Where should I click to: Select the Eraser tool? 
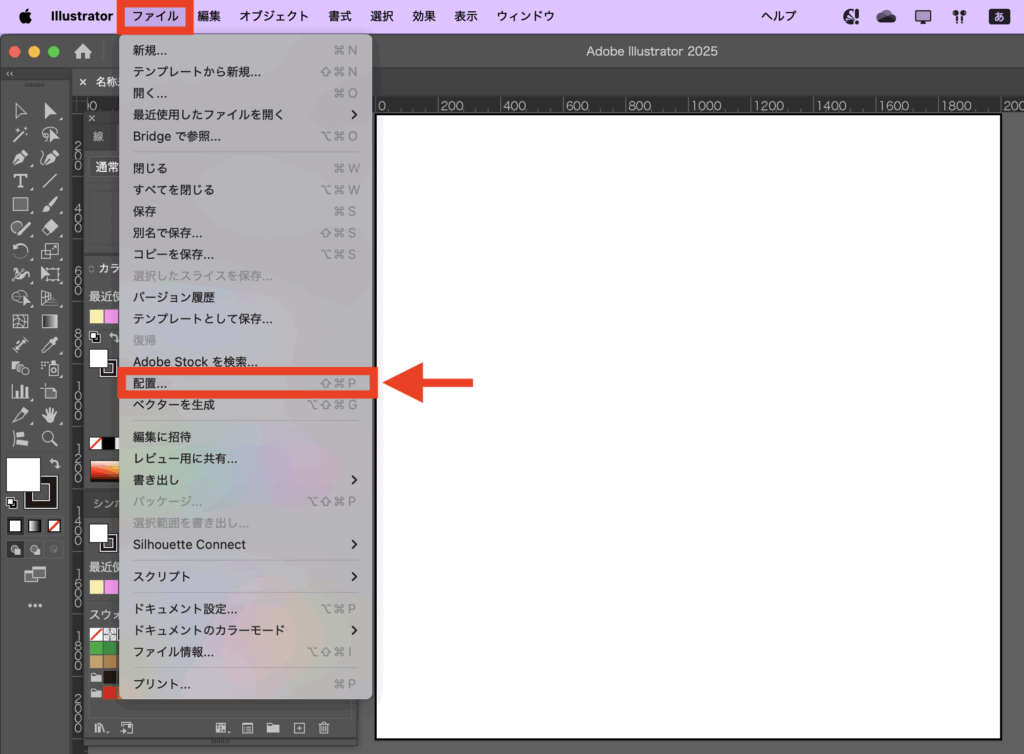pos(50,228)
